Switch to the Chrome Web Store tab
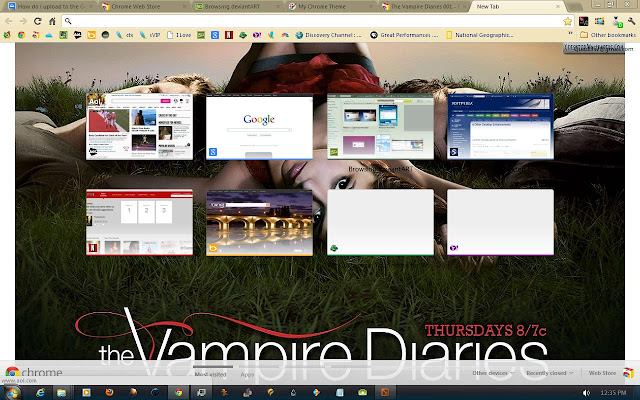 [142, 7]
